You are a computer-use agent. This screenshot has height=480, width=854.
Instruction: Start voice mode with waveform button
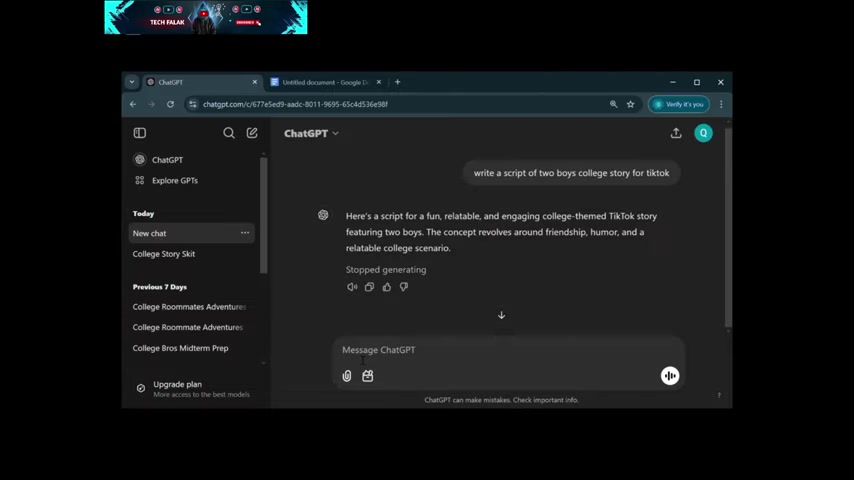click(x=670, y=376)
